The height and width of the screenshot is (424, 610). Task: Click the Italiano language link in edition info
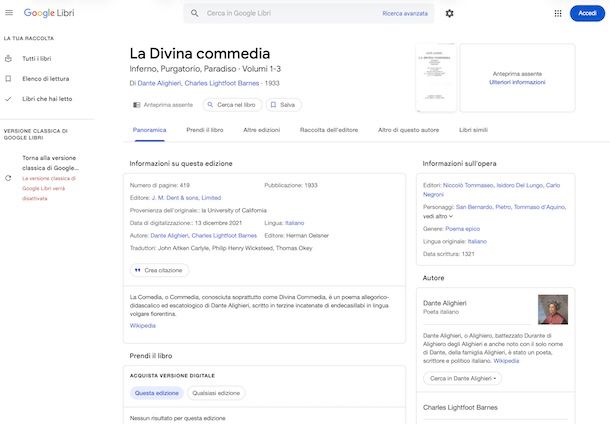click(294, 223)
